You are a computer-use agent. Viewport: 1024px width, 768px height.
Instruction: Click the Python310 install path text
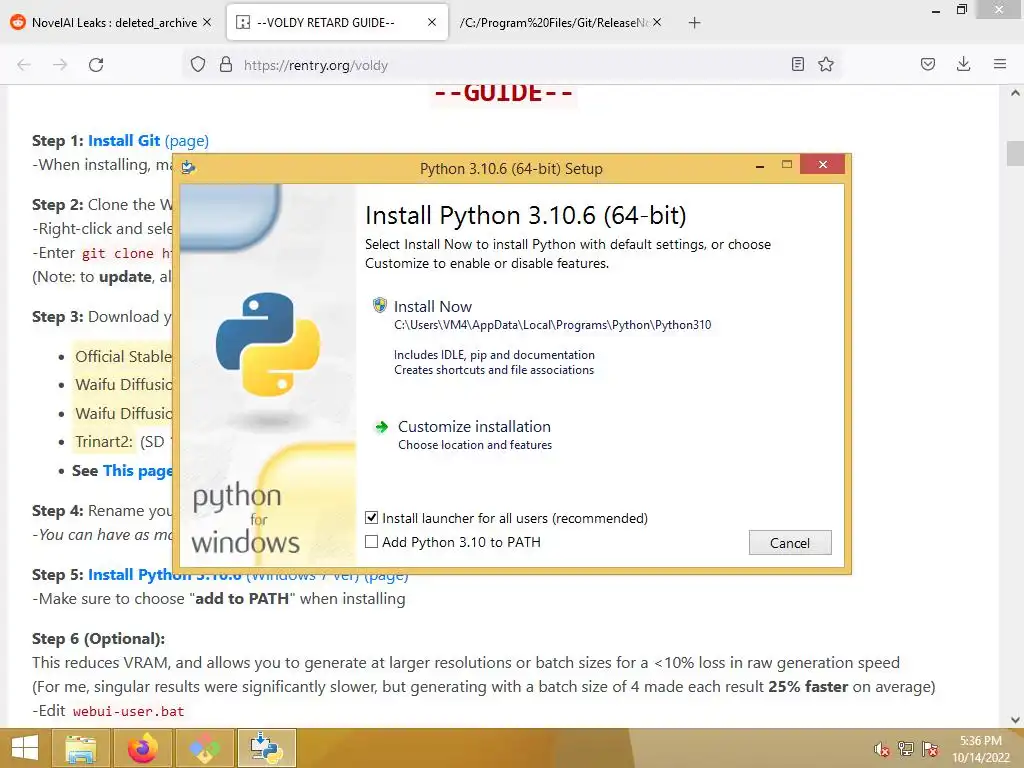[x=552, y=325]
